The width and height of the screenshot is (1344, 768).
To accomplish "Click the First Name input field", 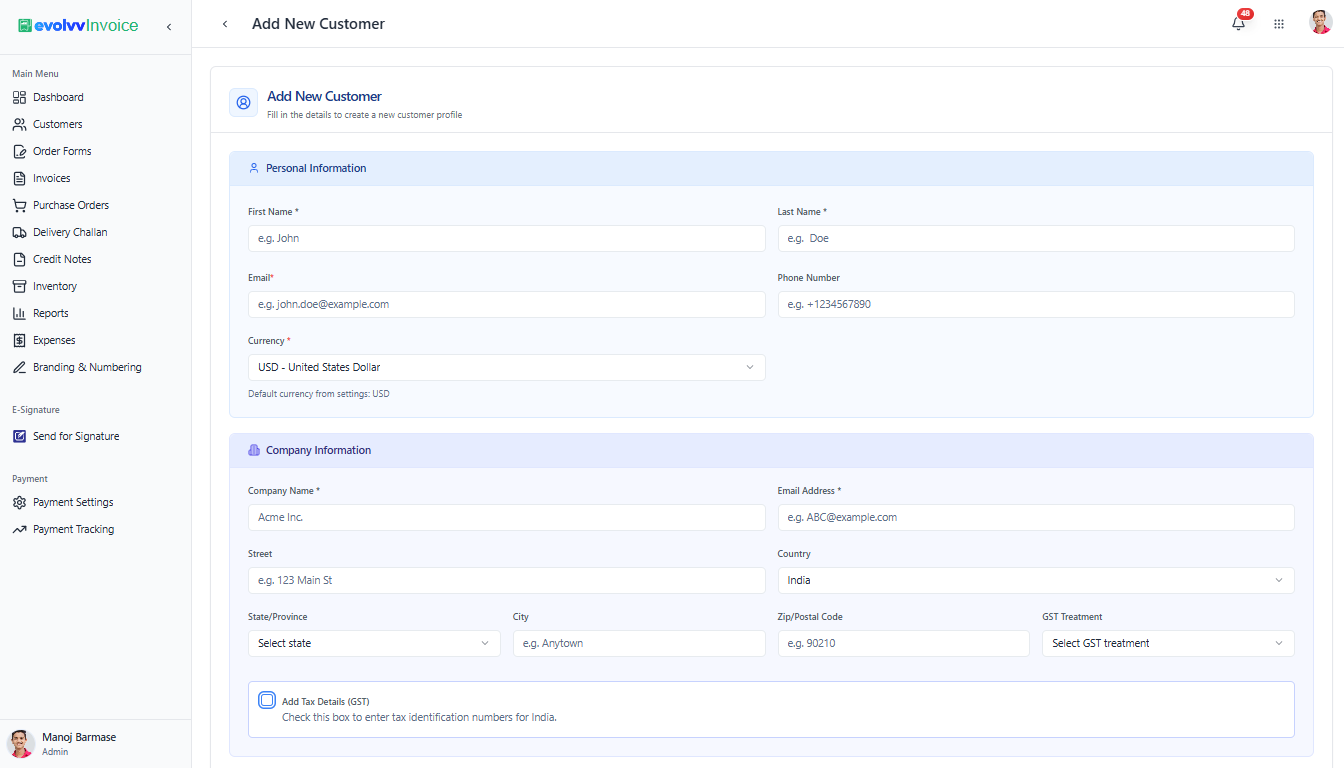I will pyautogui.click(x=506, y=238).
